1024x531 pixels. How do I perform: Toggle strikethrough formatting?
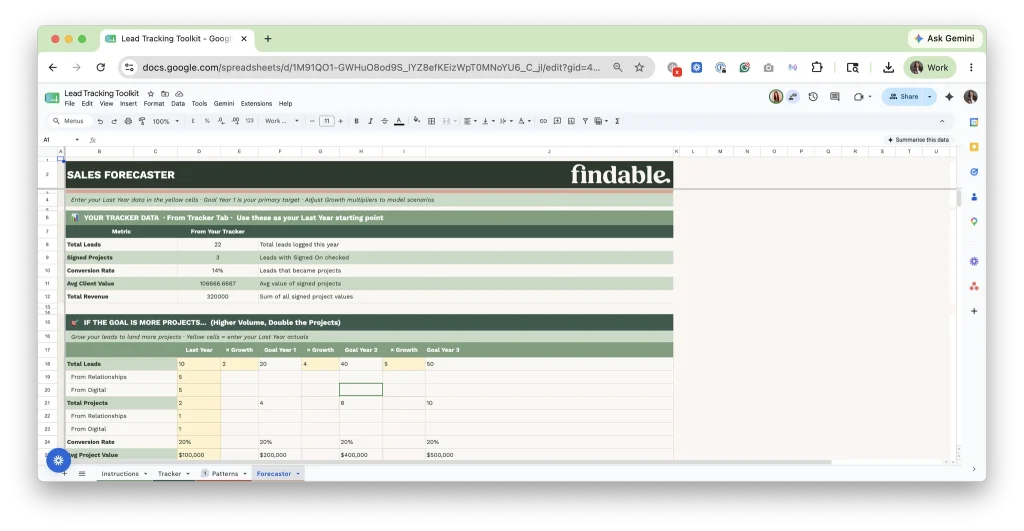tap(384, 121)
